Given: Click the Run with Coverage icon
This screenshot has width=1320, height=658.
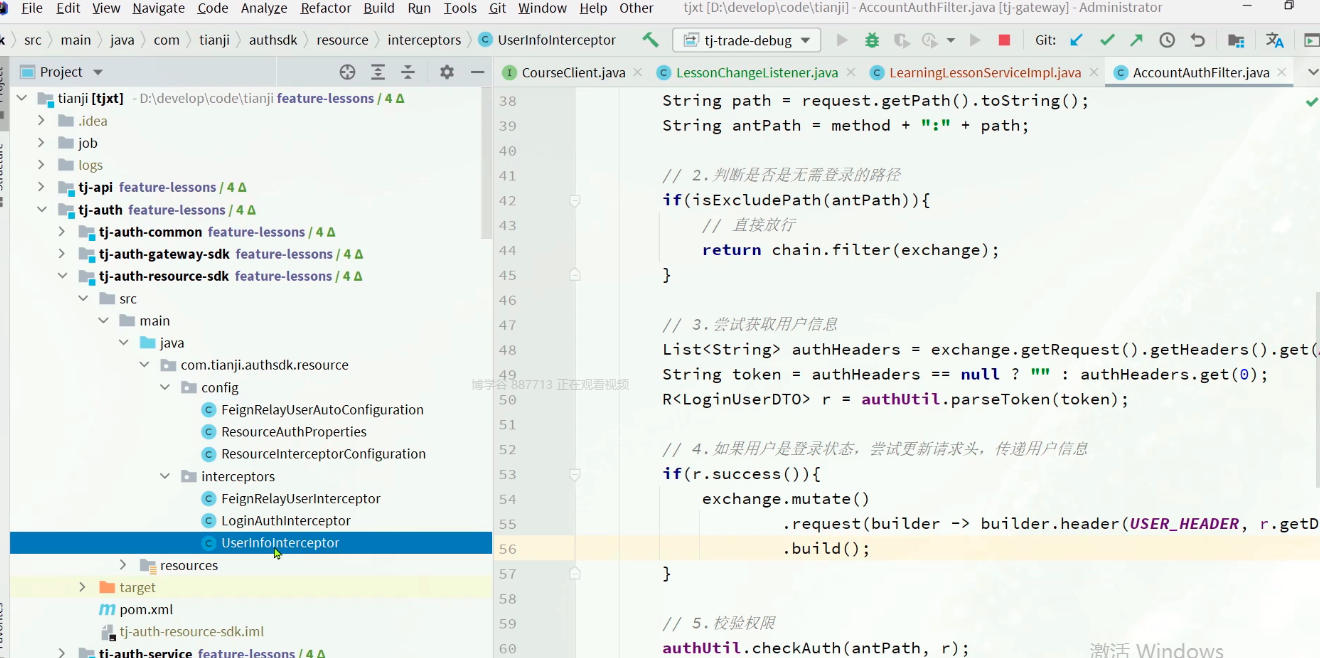Looking at the screenshot, I should pos(901,40).
